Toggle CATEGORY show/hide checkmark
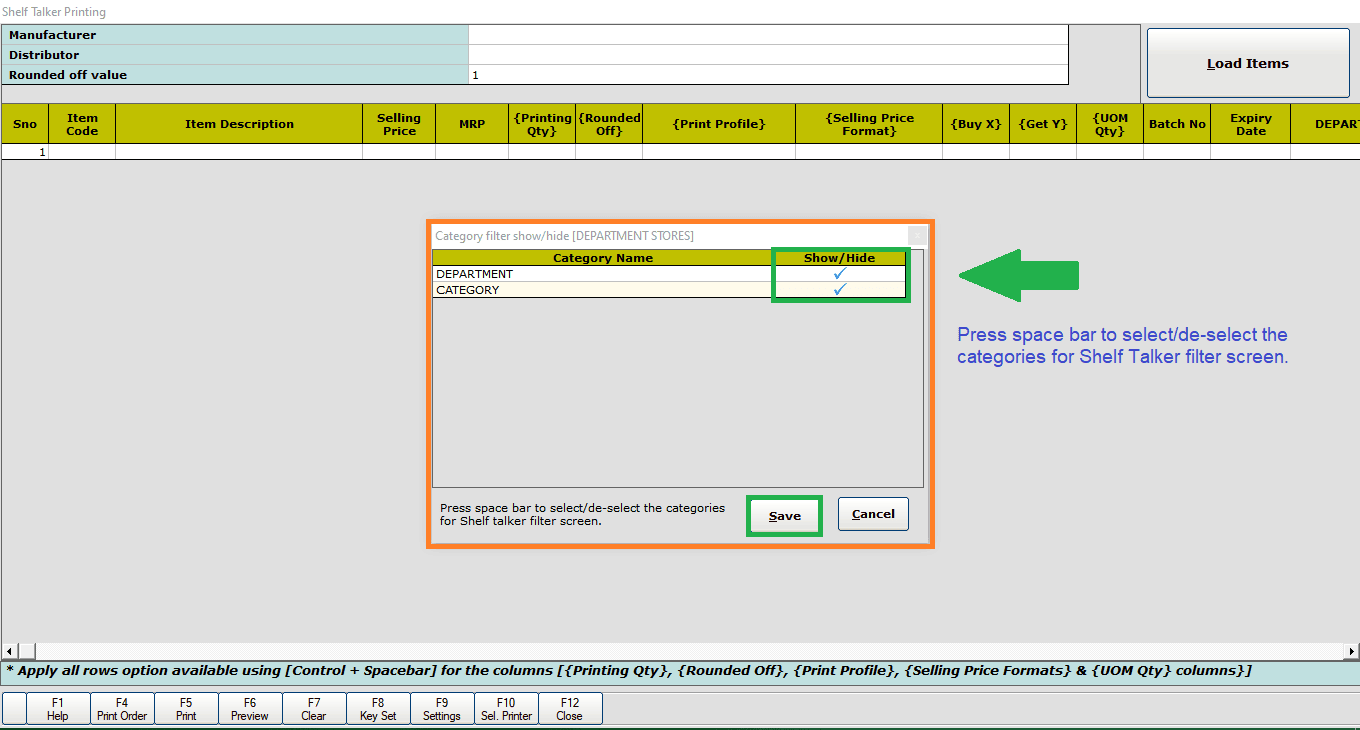 click(x=840, y=289)
